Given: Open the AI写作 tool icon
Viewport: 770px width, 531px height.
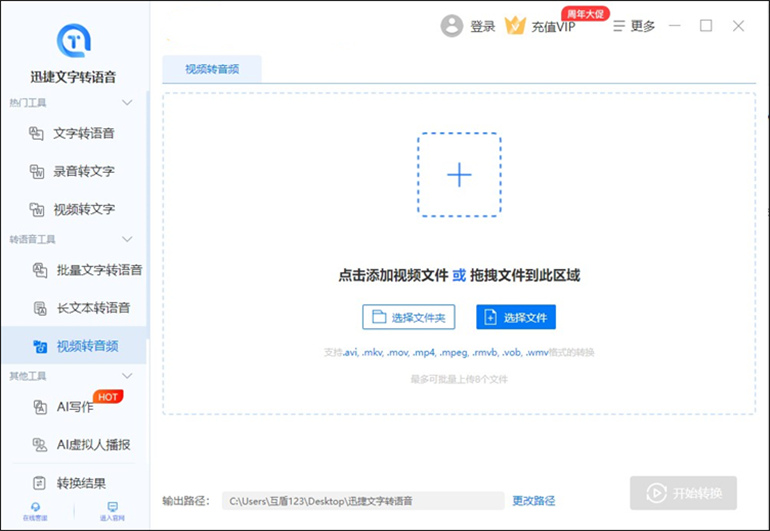Looking at the screenshot, I should pos(40,407).
